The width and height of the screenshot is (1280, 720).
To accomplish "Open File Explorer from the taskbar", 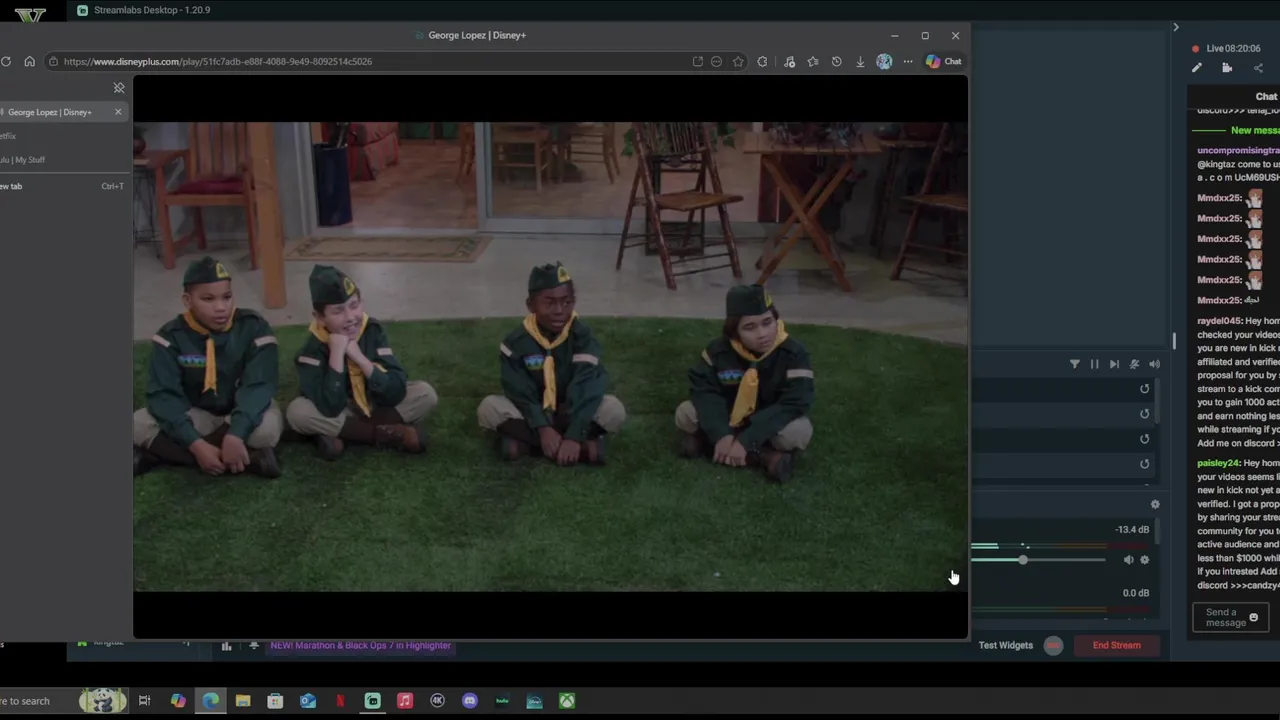I will coord(243,701).
